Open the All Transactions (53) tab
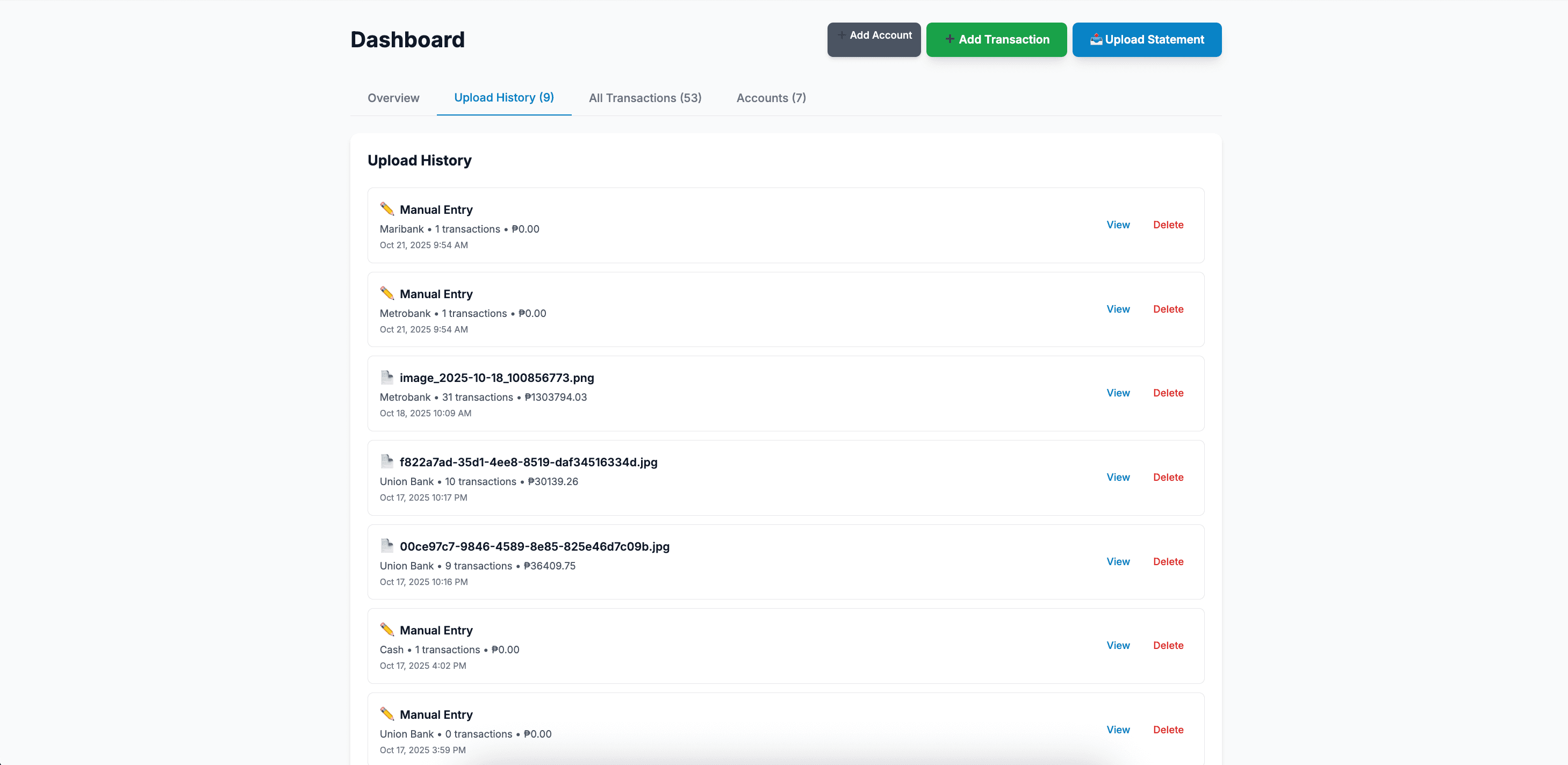The image size is (1568, 765). pyautogui.click(x=645, y=98)
